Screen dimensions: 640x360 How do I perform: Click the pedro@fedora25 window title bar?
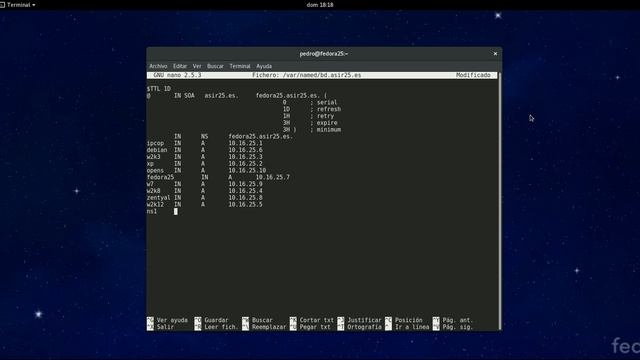(324, 53)
